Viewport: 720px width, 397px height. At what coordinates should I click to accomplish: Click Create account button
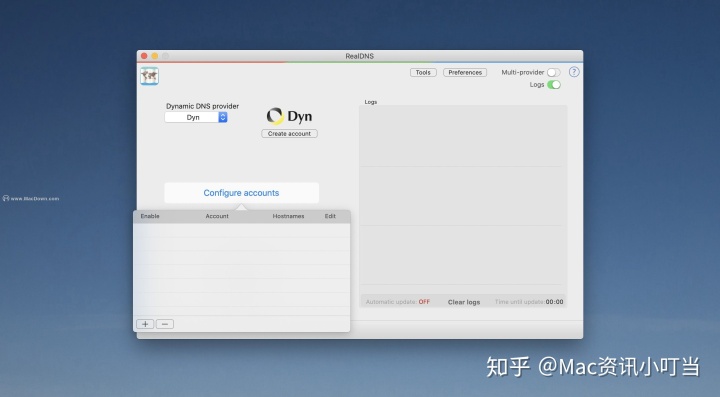click(289, 134)
